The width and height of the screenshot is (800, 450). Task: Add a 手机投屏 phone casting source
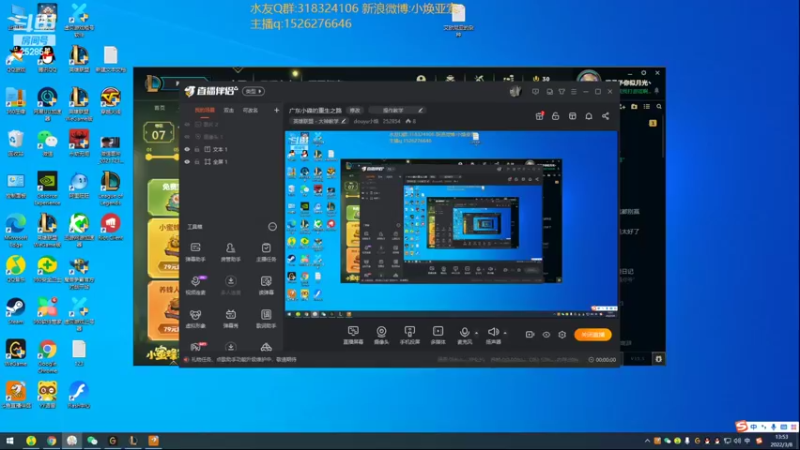pyautogui.click(x=410, y=335)
